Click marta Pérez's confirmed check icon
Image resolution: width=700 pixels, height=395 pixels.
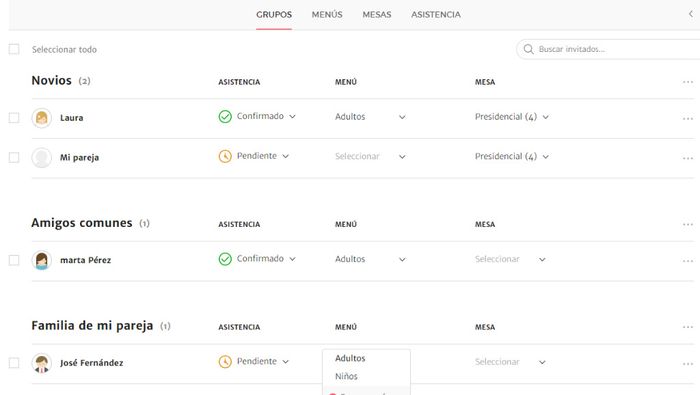coord(225,259)
